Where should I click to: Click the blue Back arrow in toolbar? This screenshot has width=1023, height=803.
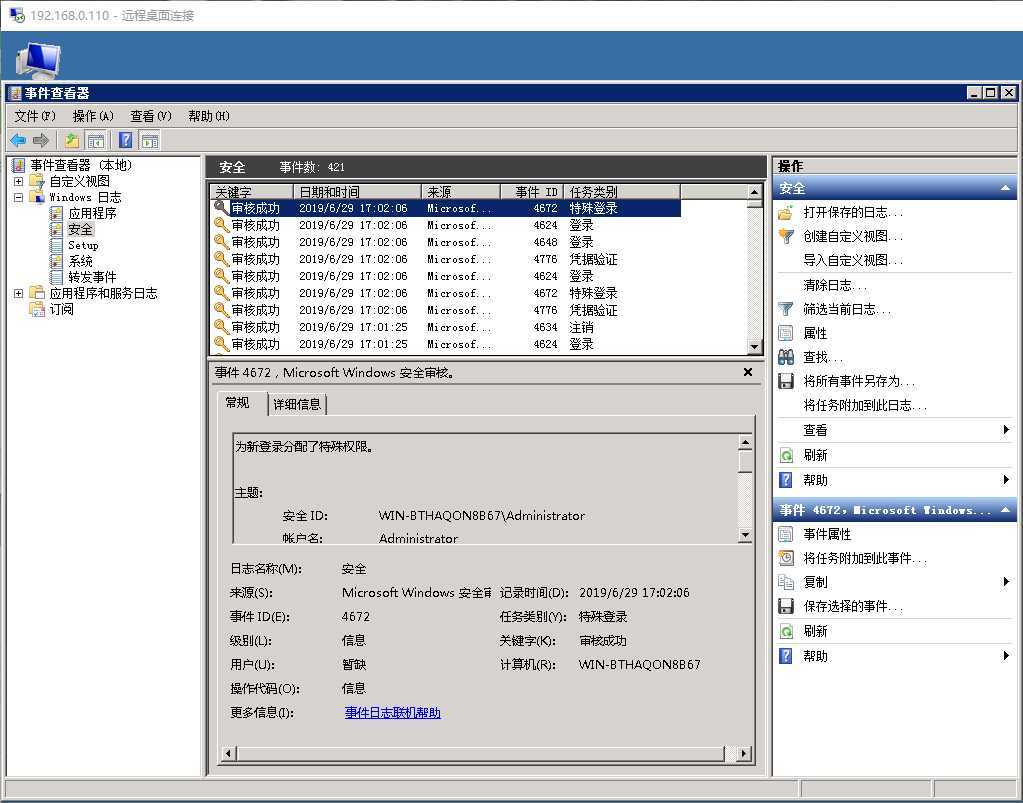[18, 140]
